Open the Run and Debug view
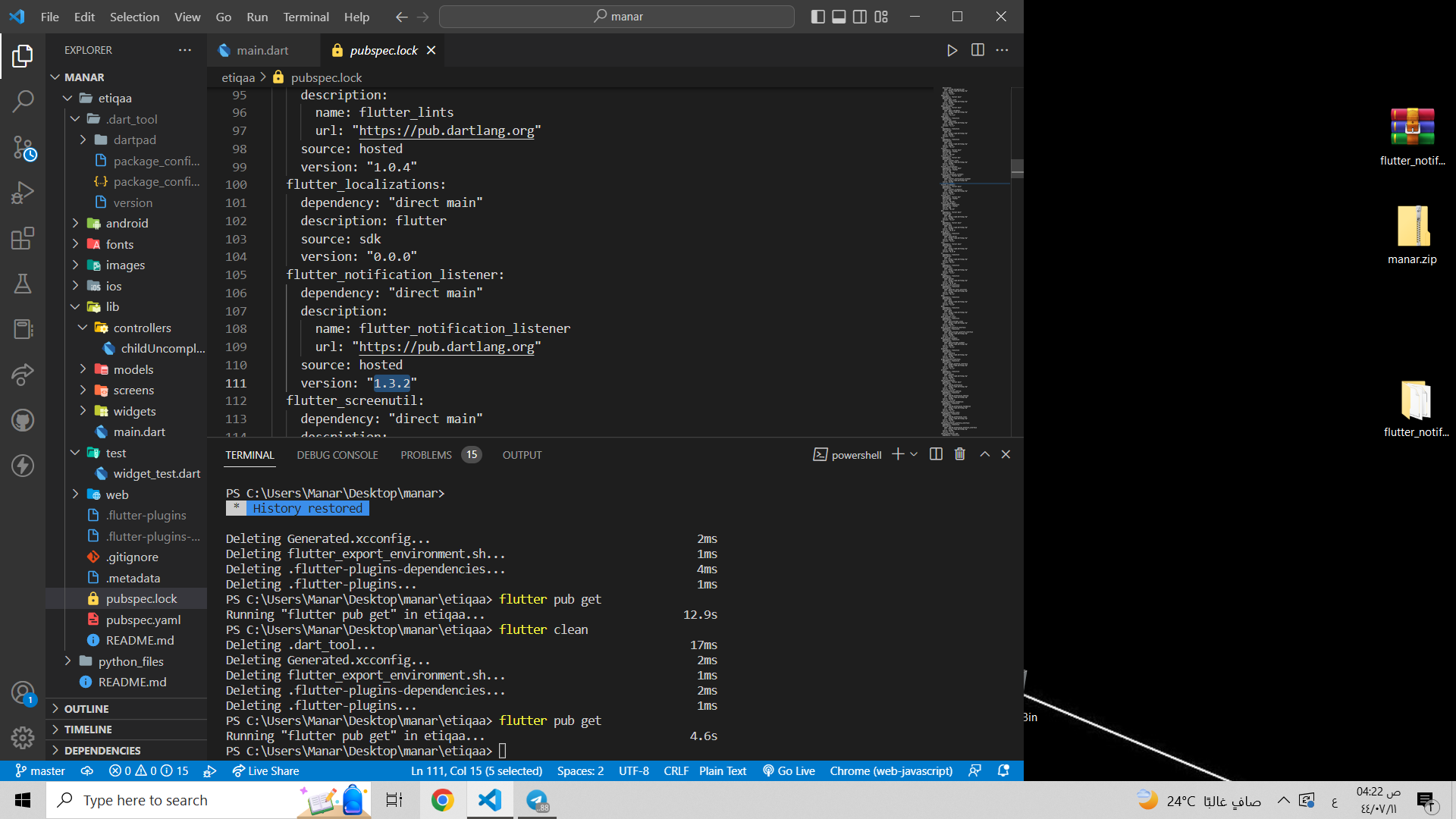Screen dimensions: 1456x819 click(23, 192)
